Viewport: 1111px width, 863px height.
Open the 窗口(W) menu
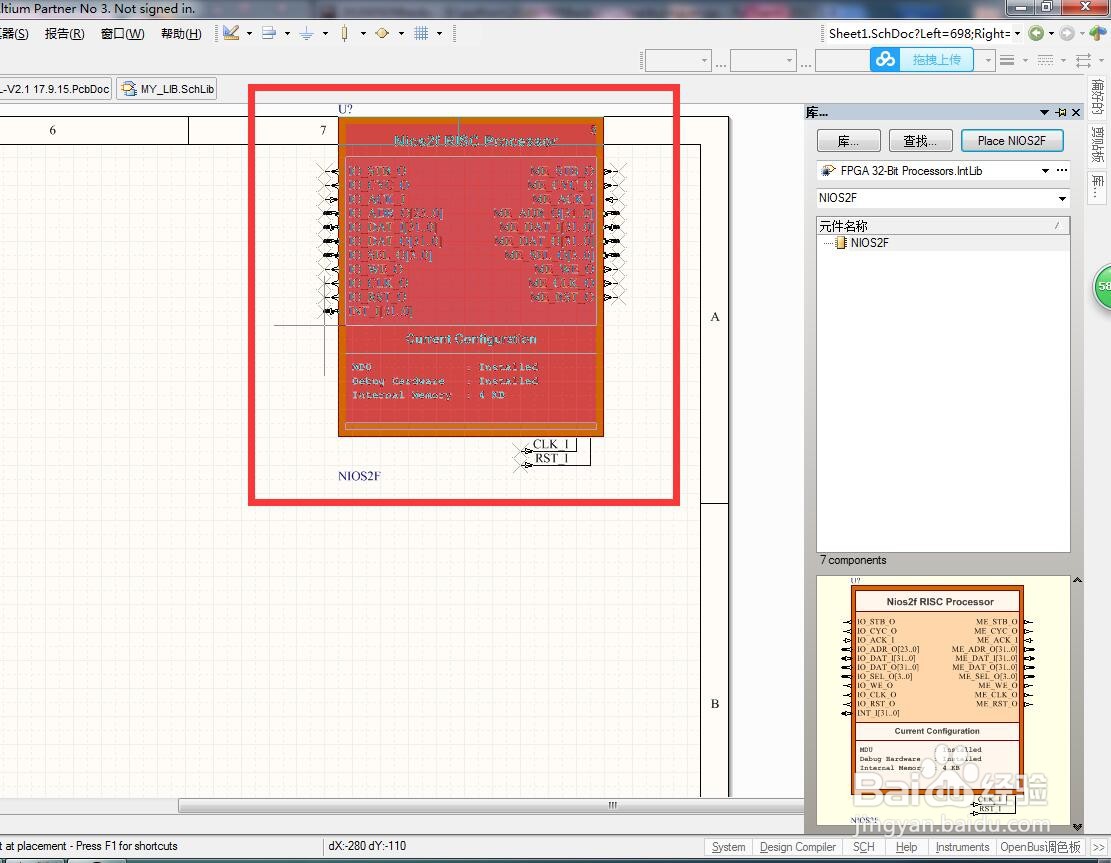click(123, 34)
